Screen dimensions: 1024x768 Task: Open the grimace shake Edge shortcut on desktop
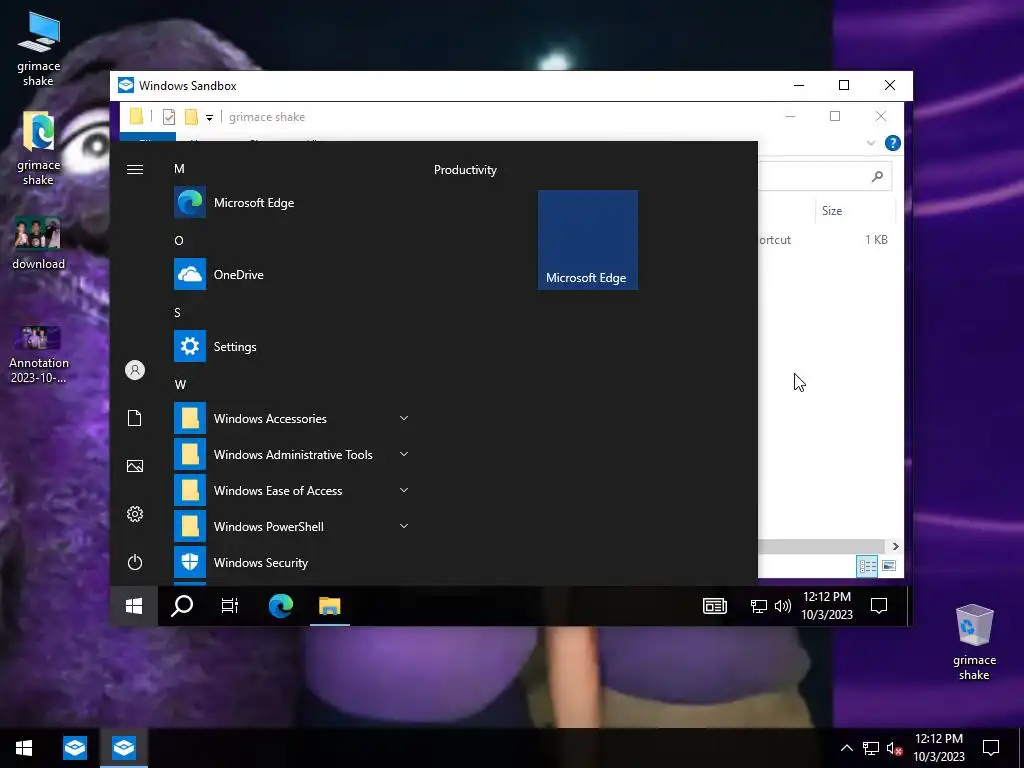[39, 148]
